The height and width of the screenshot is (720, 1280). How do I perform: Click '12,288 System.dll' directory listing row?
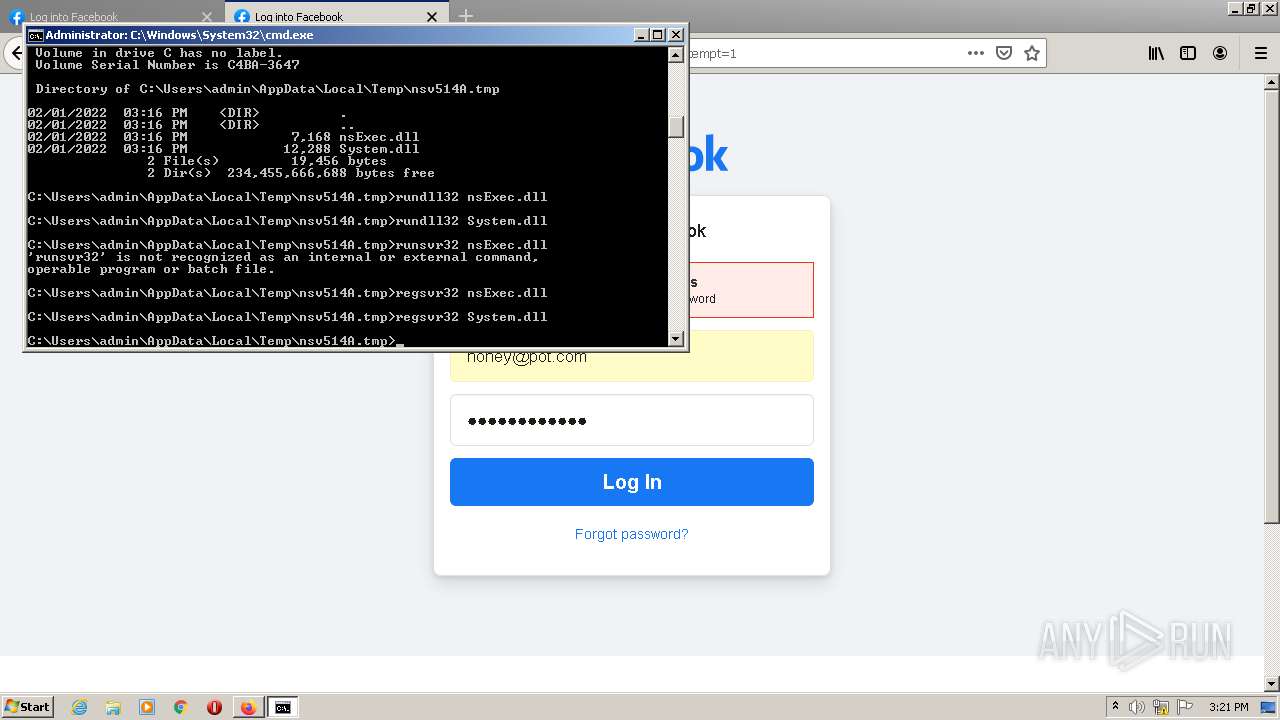[223, 149]
